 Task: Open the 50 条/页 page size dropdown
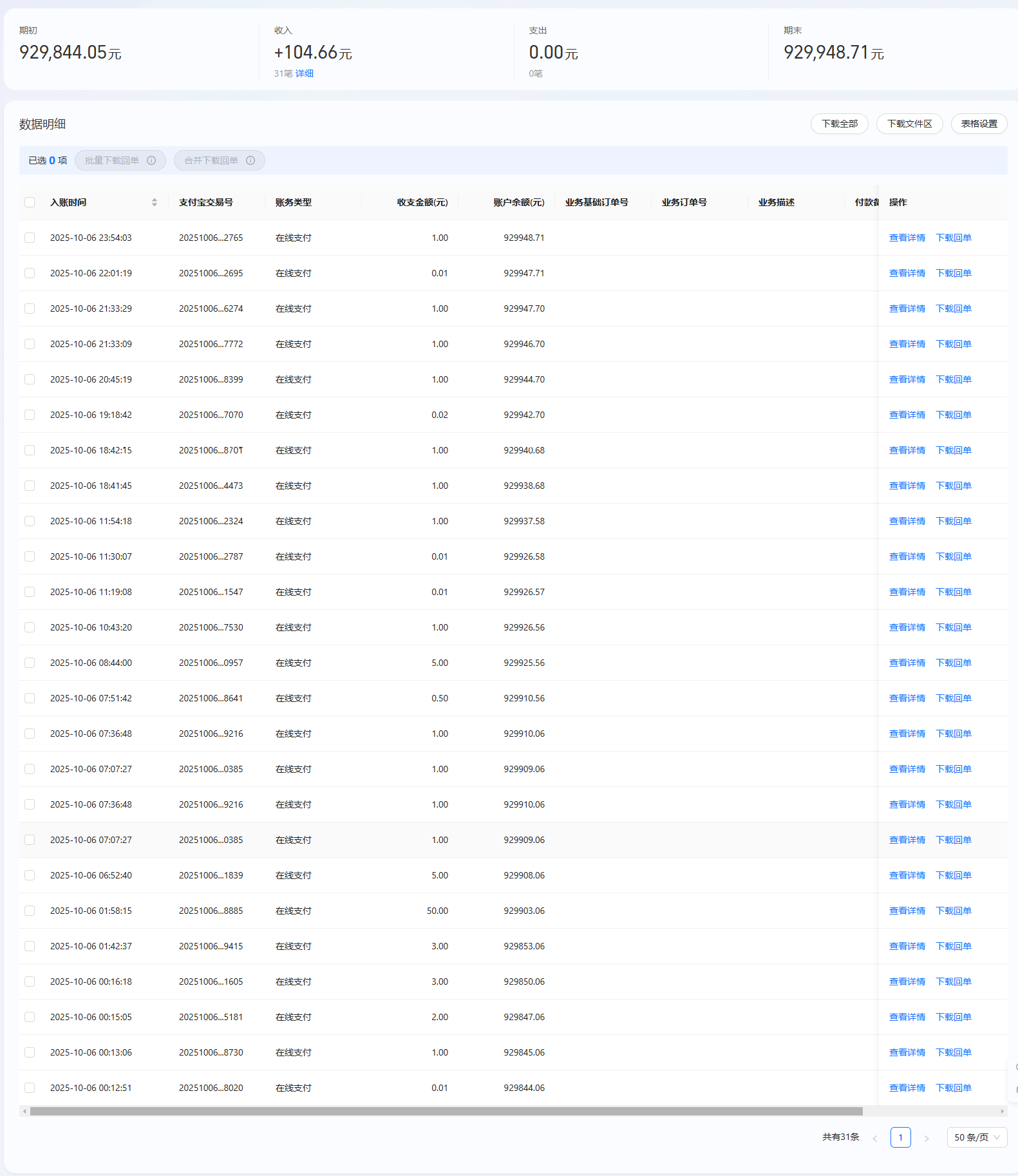coord(976,1137)
